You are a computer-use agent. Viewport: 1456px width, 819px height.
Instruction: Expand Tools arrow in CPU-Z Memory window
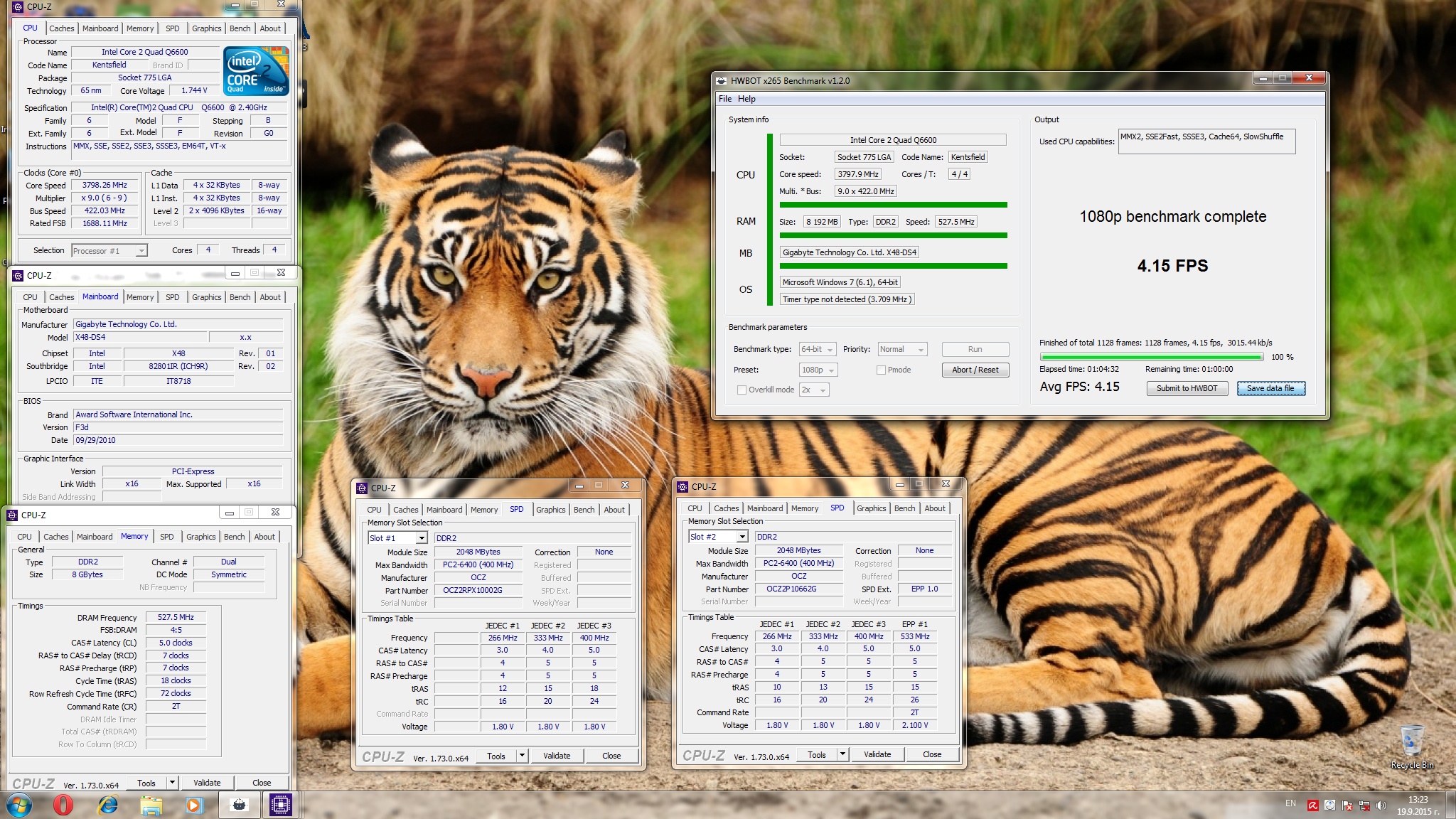coord(172,783)
